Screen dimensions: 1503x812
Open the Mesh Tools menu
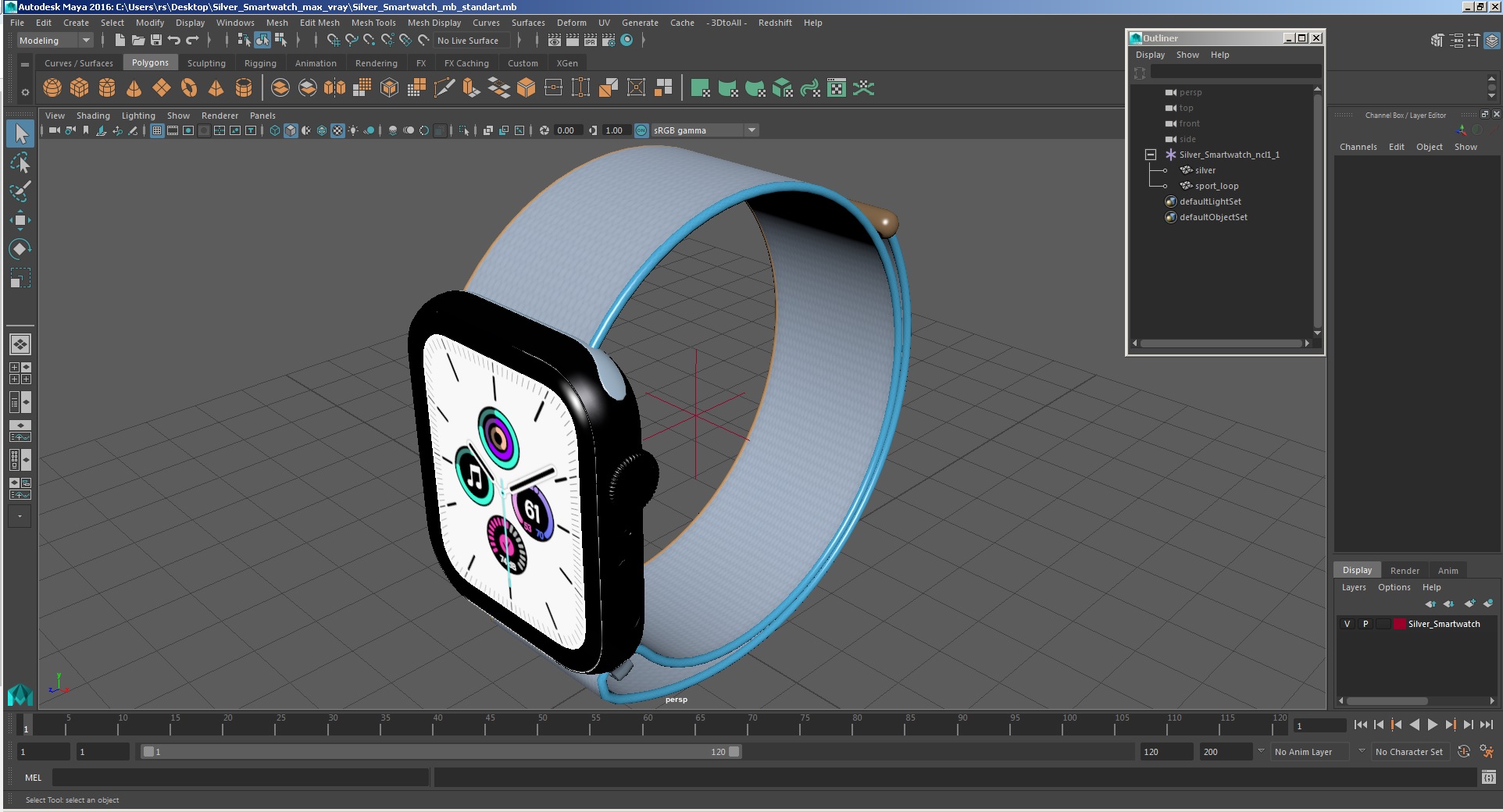(373, 23)
